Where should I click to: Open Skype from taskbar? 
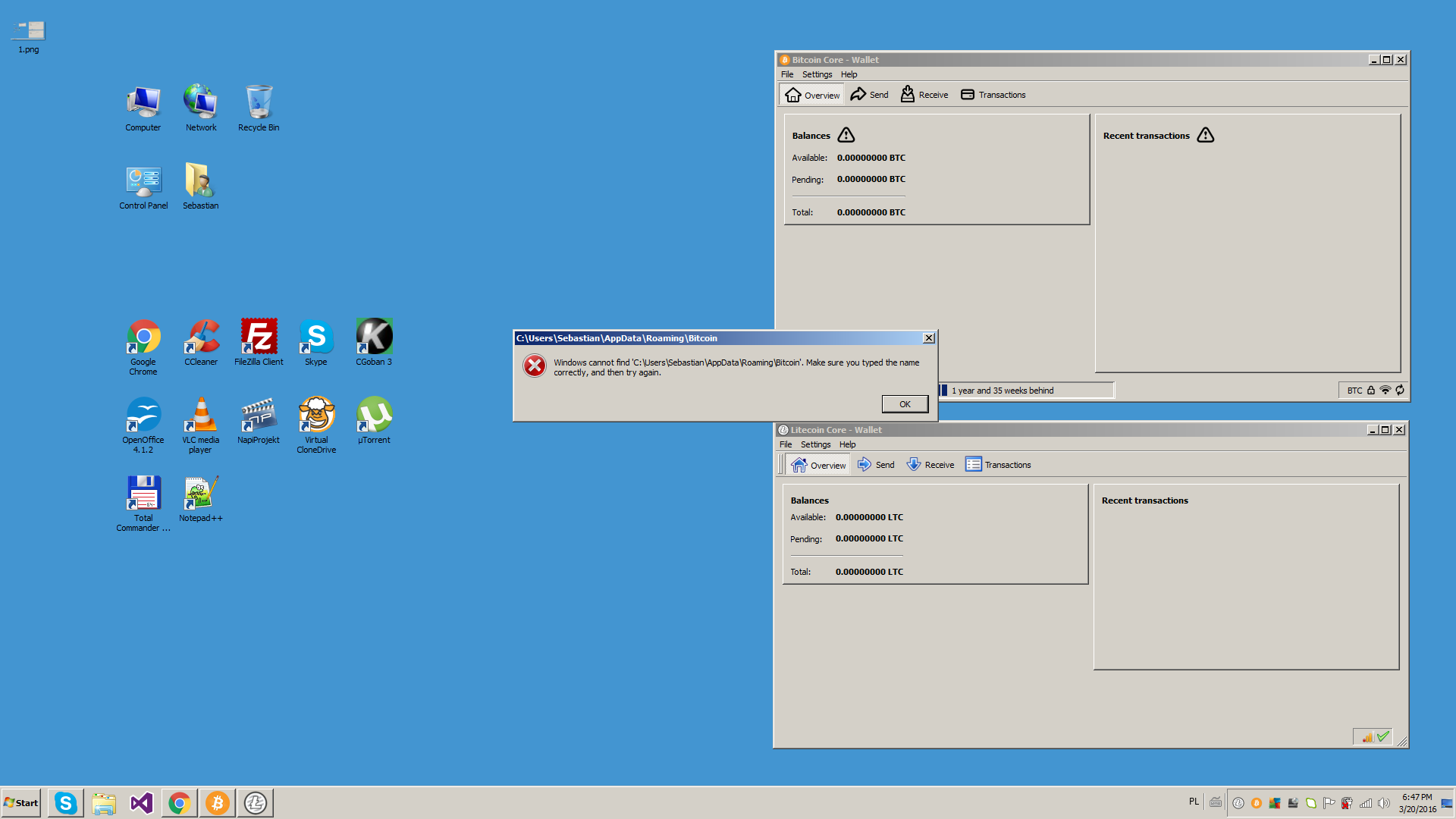point(66,803)
